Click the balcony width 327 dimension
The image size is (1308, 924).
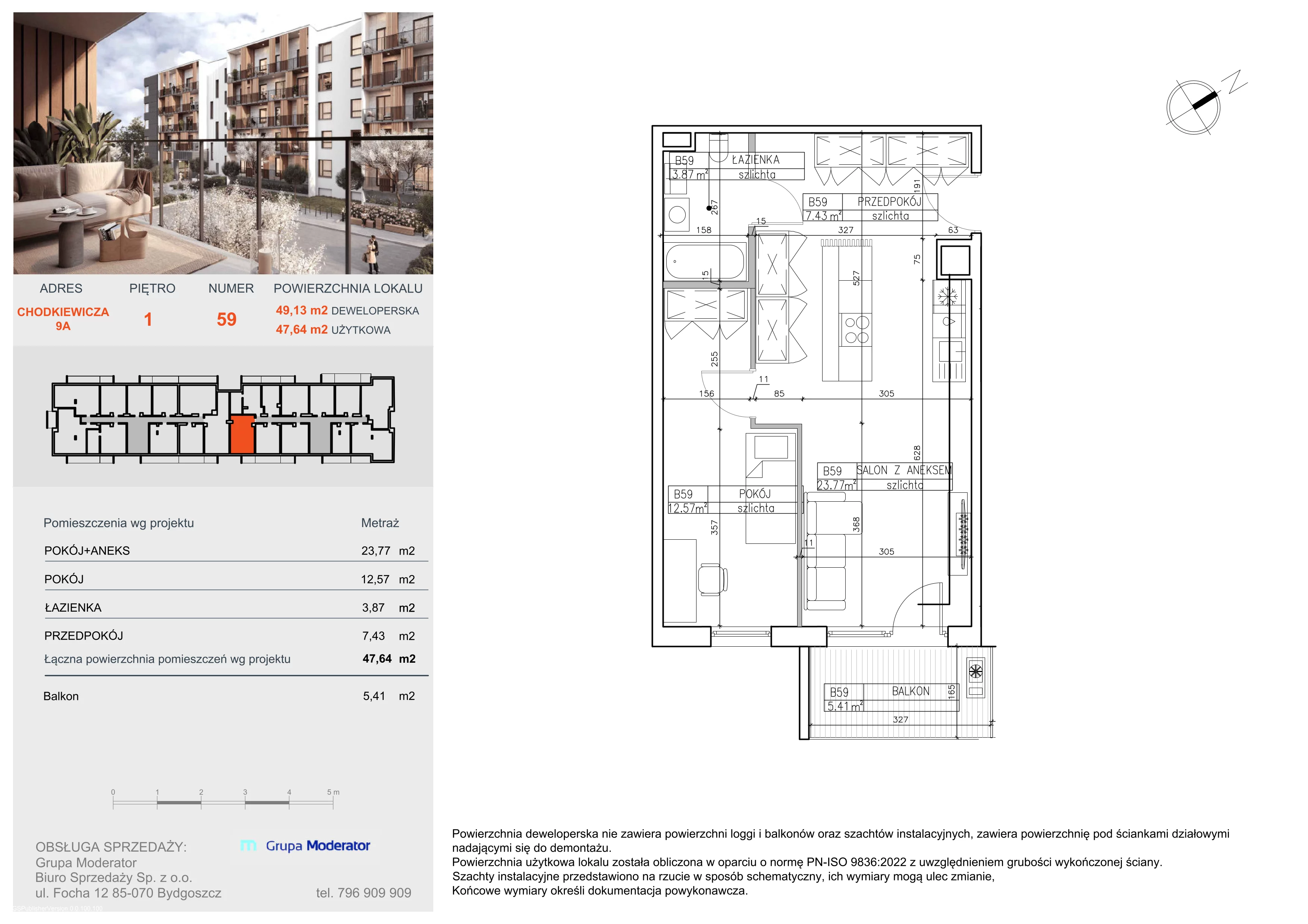900,719
